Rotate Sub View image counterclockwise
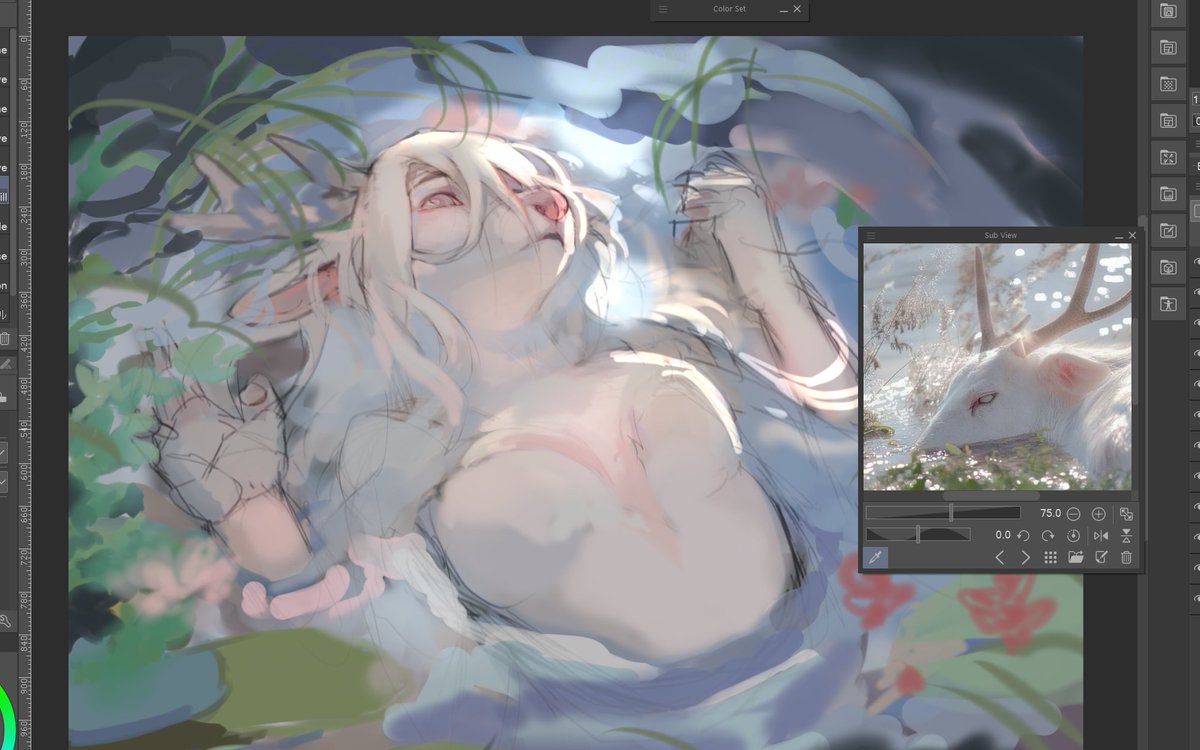 [1023, 535]
